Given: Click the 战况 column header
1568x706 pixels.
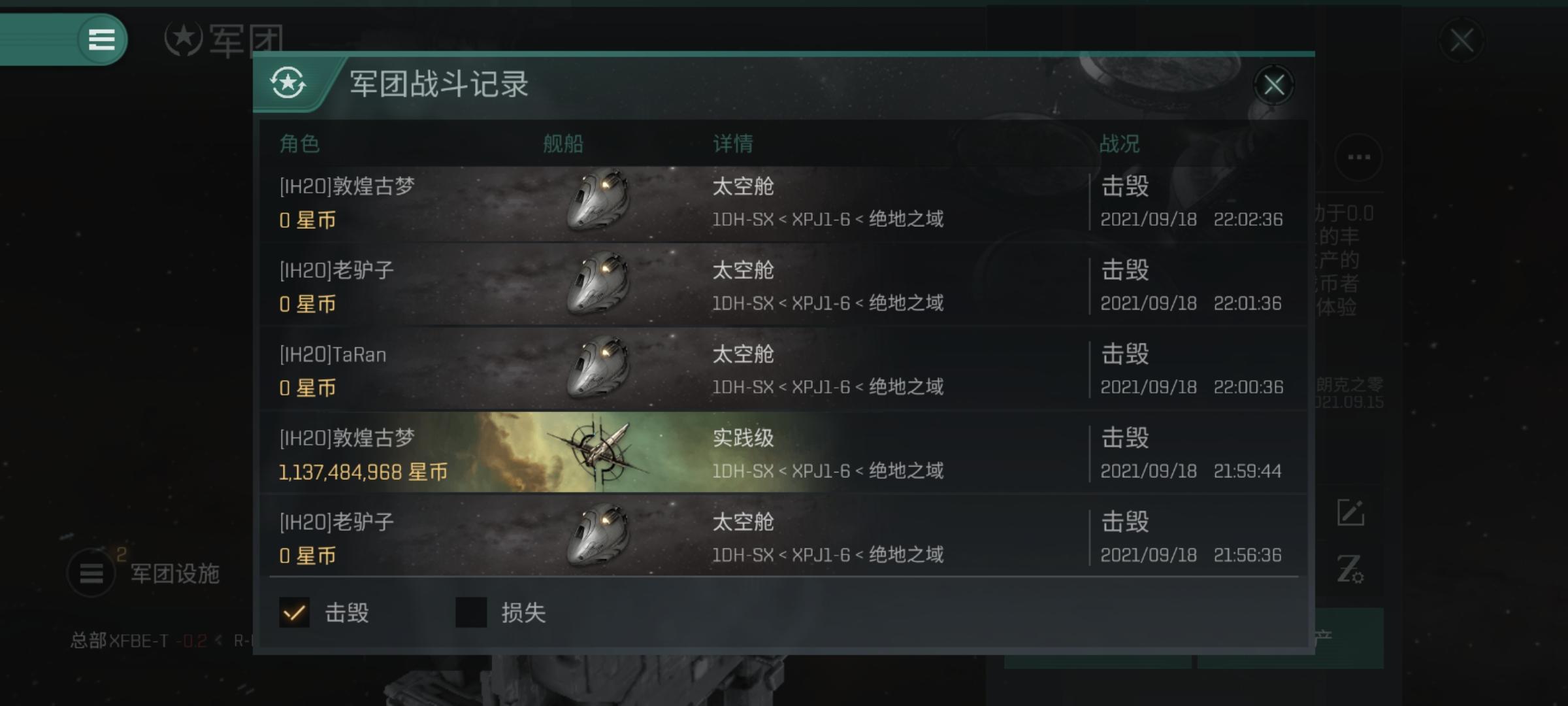Looking at the screenshot, I should 1119,143.
